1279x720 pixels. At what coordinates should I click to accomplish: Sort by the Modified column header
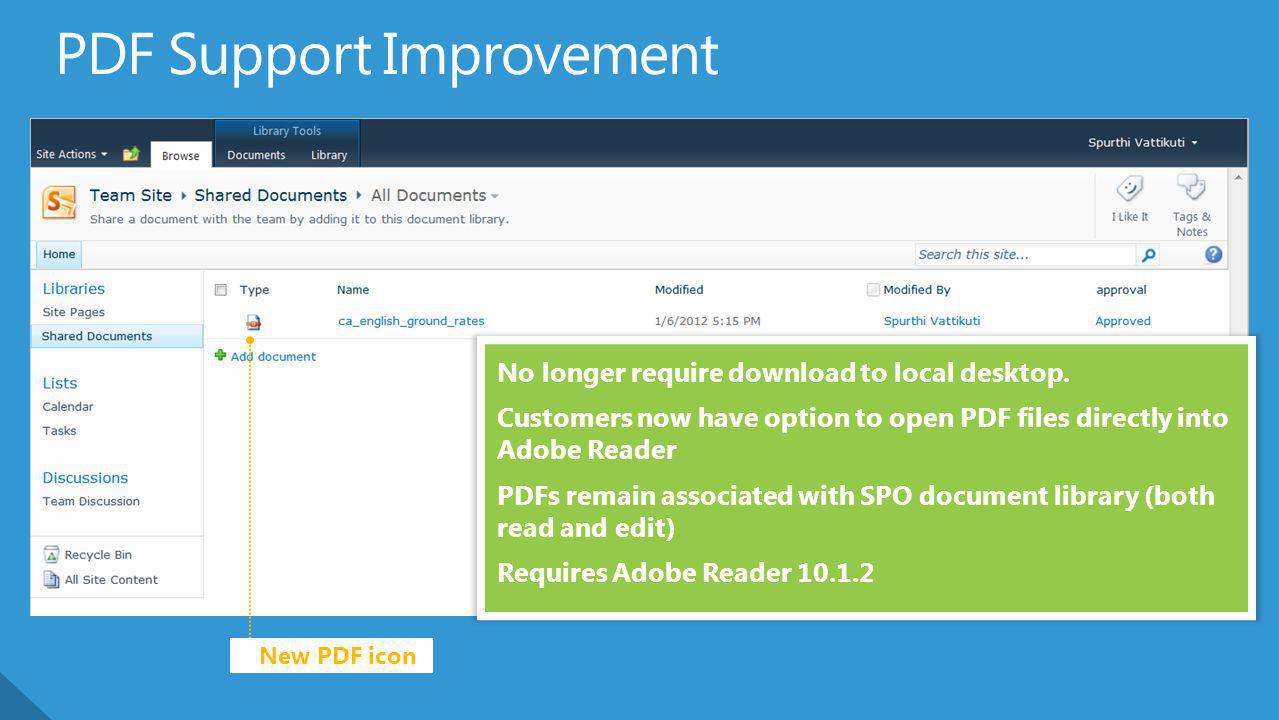(679, 290)
